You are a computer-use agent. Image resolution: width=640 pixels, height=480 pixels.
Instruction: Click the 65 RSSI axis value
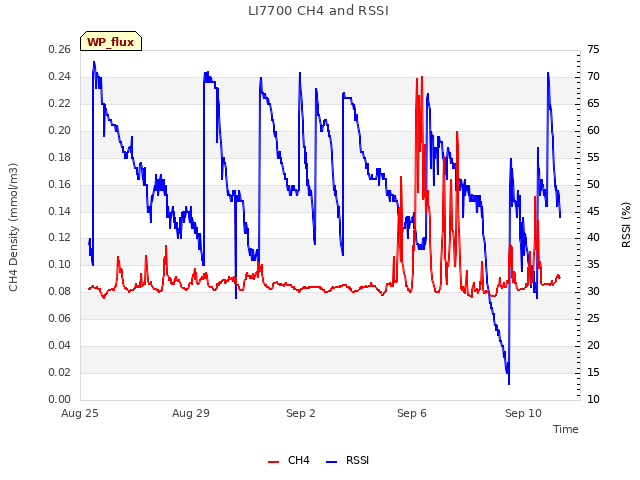pos(593,104)
